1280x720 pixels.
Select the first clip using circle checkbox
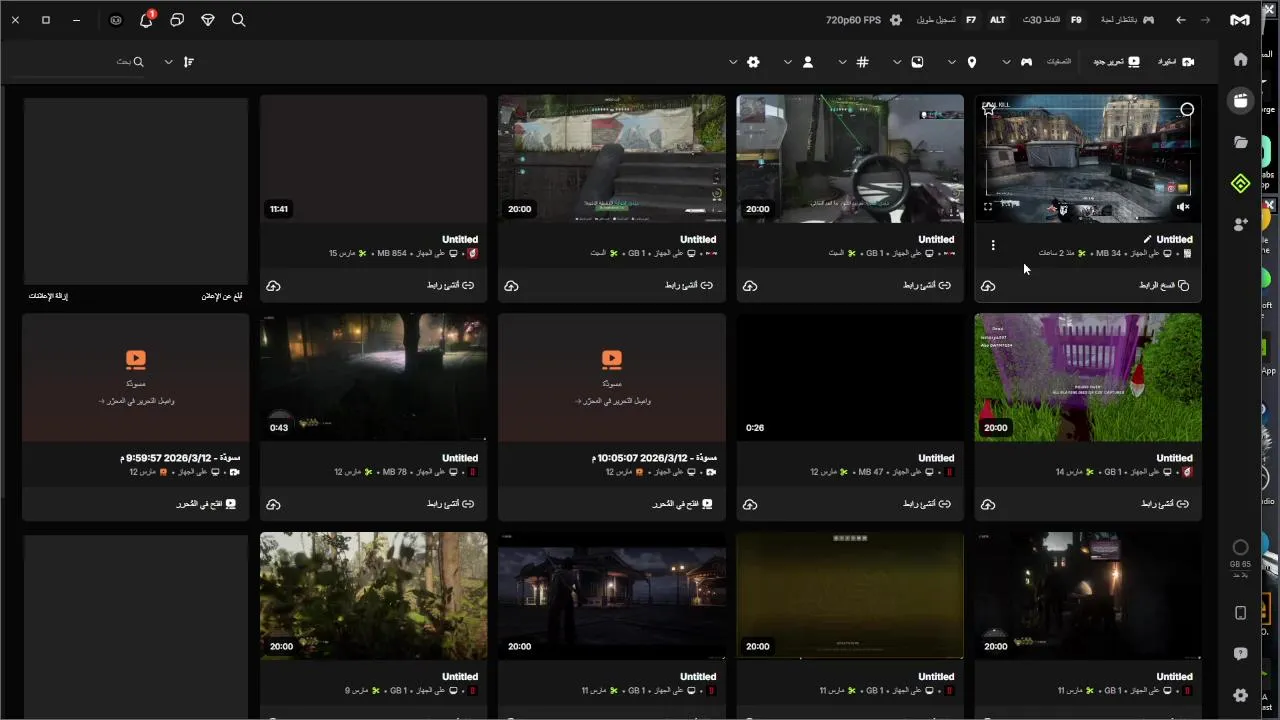pyautogui.click(x=1187, y=110)
